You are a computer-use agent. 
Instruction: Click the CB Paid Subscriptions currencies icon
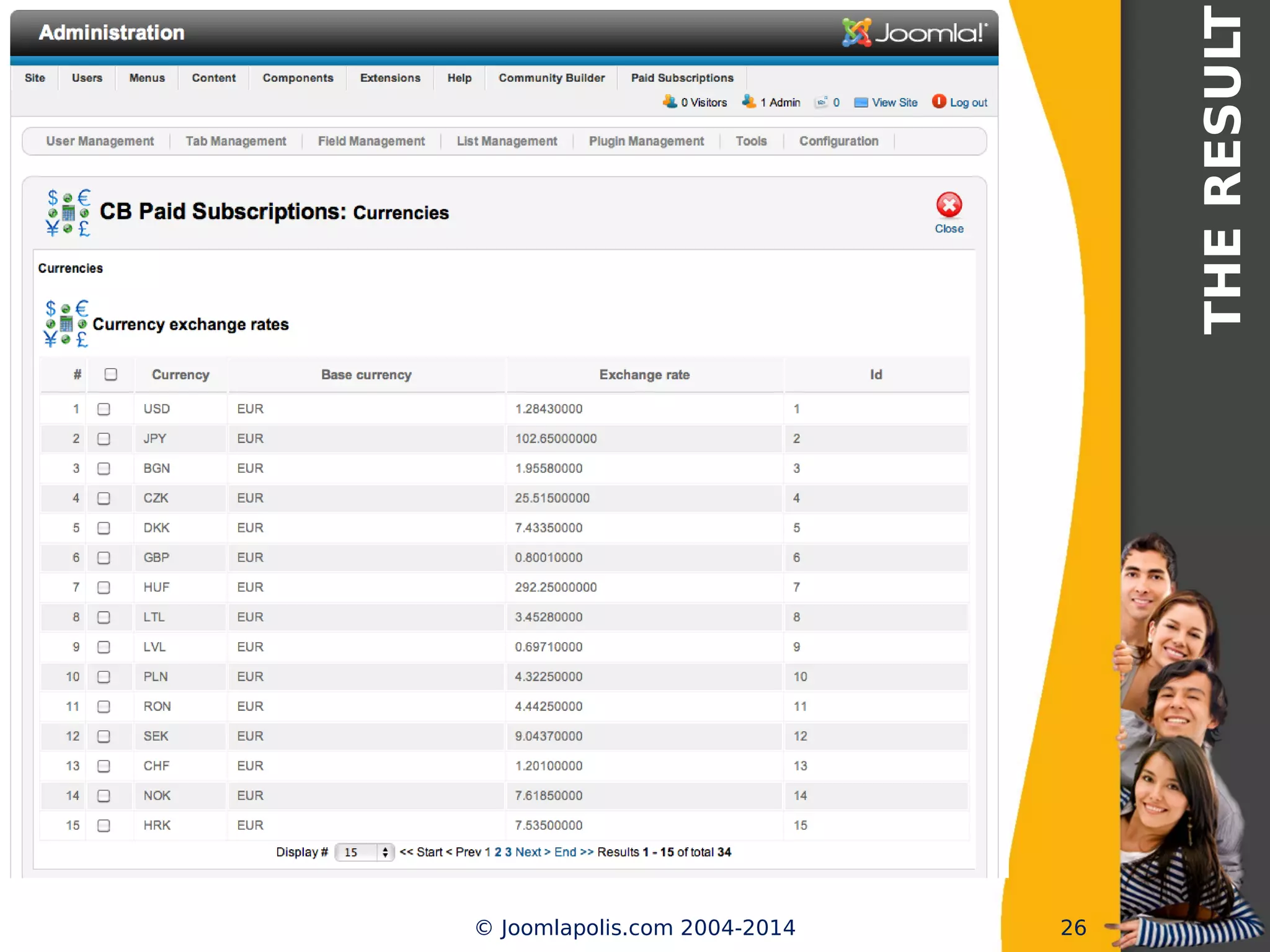[68, 213]
